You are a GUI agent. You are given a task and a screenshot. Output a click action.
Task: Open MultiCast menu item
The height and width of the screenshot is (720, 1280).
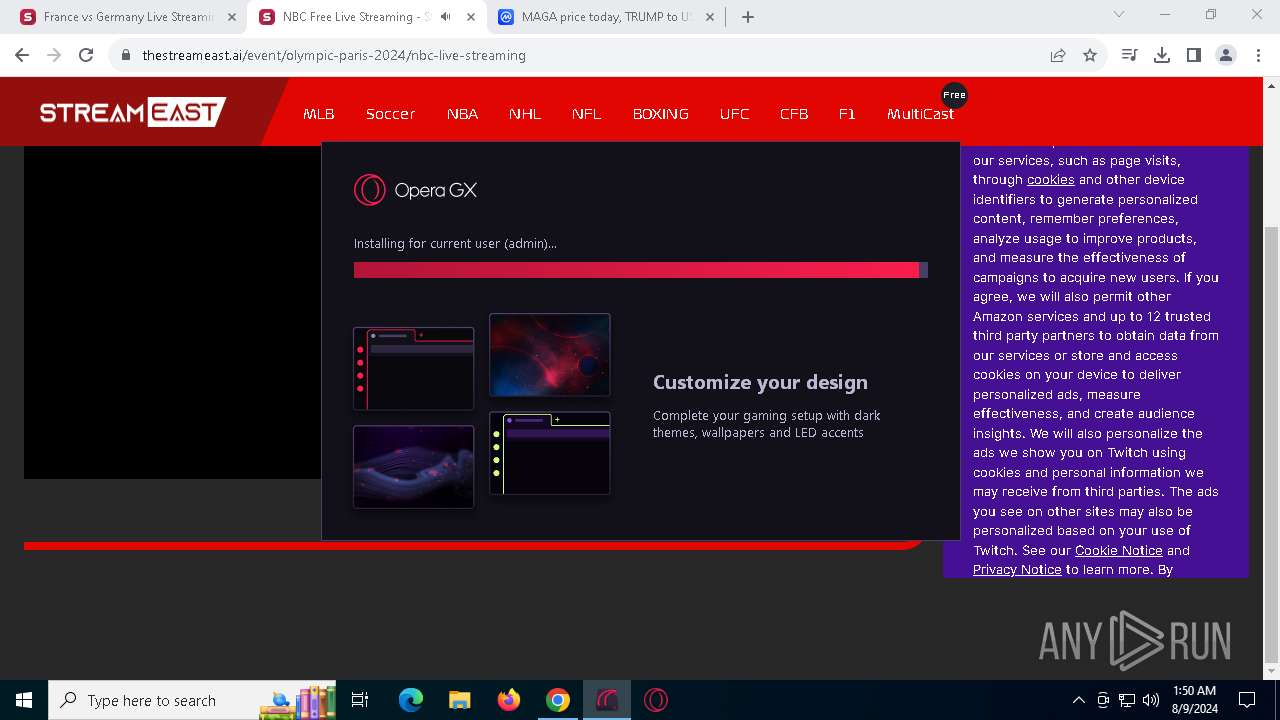click(x=920, y=114)
